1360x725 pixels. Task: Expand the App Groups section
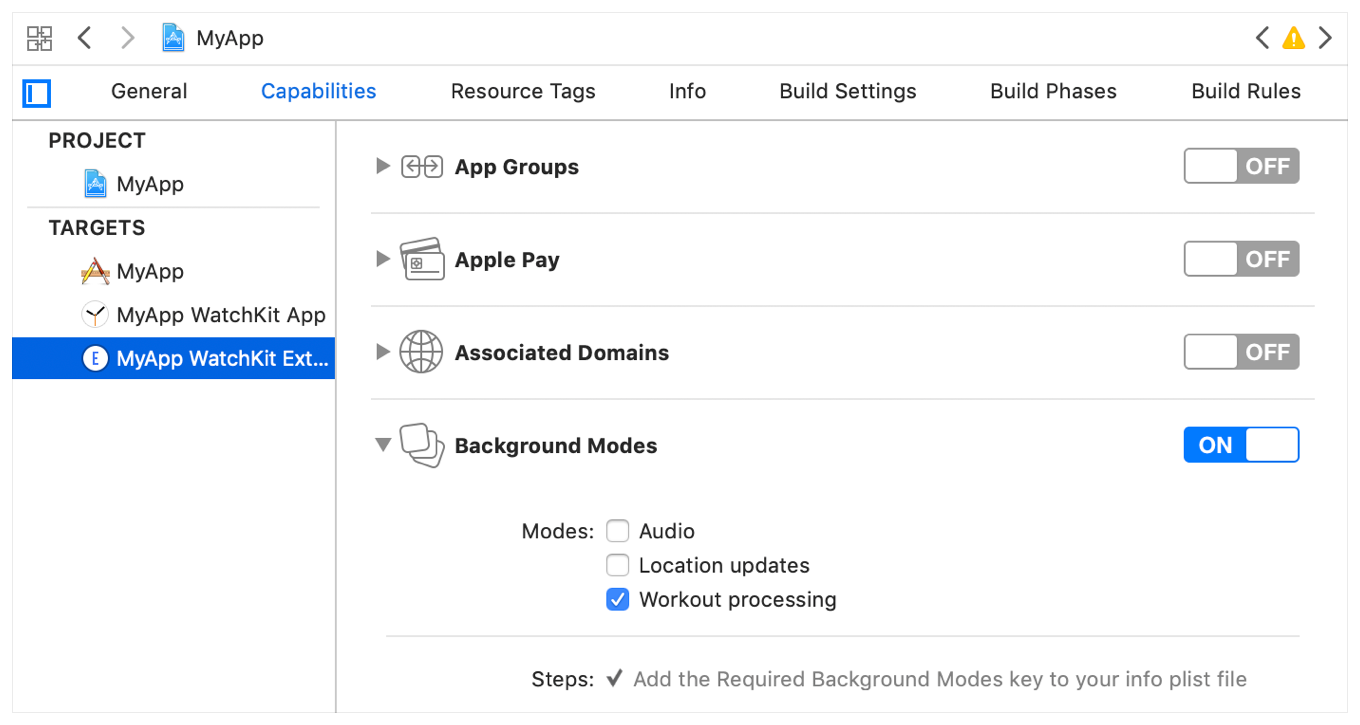[x=382, y=167]
